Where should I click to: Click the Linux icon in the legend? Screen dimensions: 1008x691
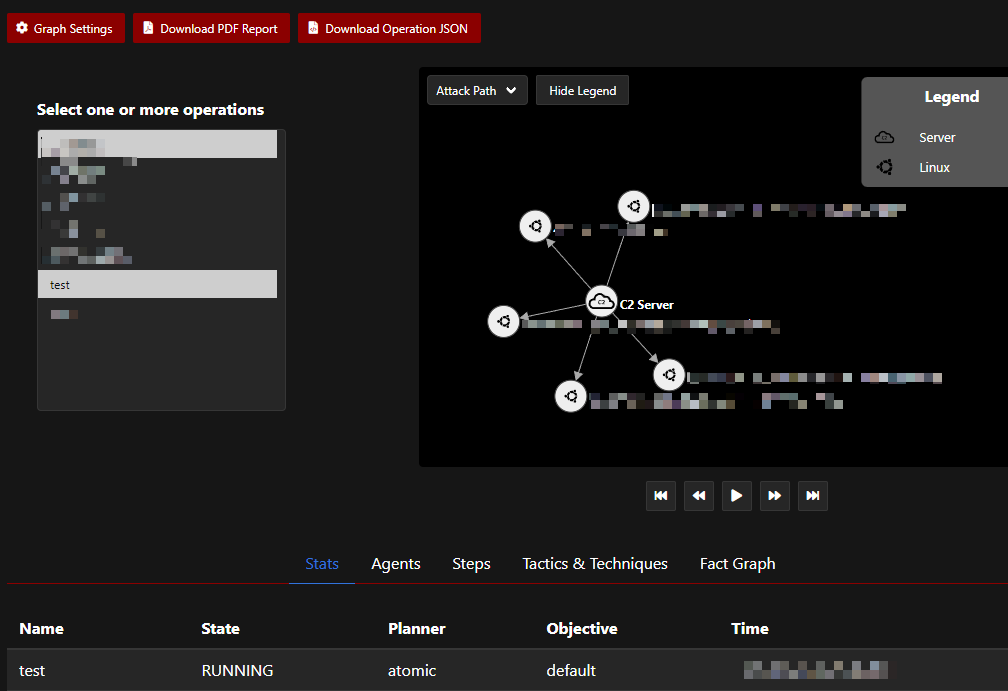(x=885, y=167)
